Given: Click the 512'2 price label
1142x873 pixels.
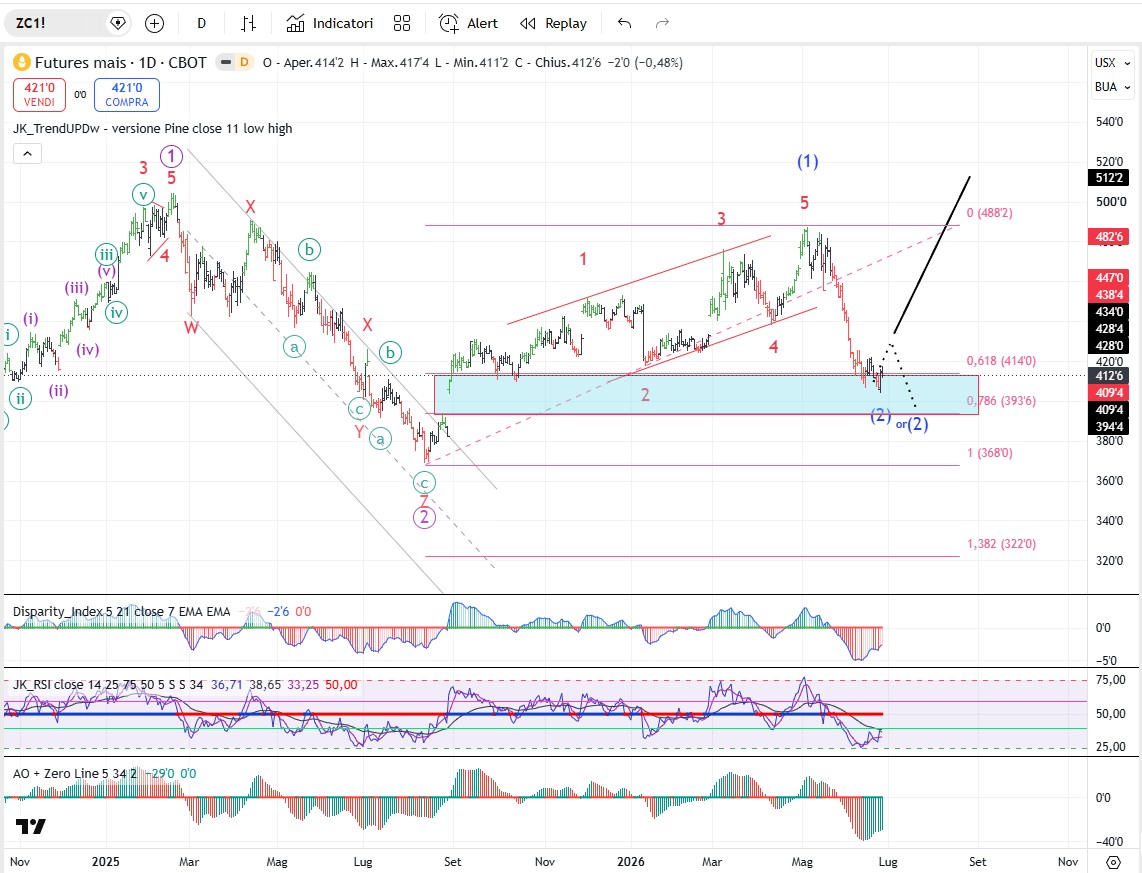Looking at the screenshot, I should point(1108,178).
